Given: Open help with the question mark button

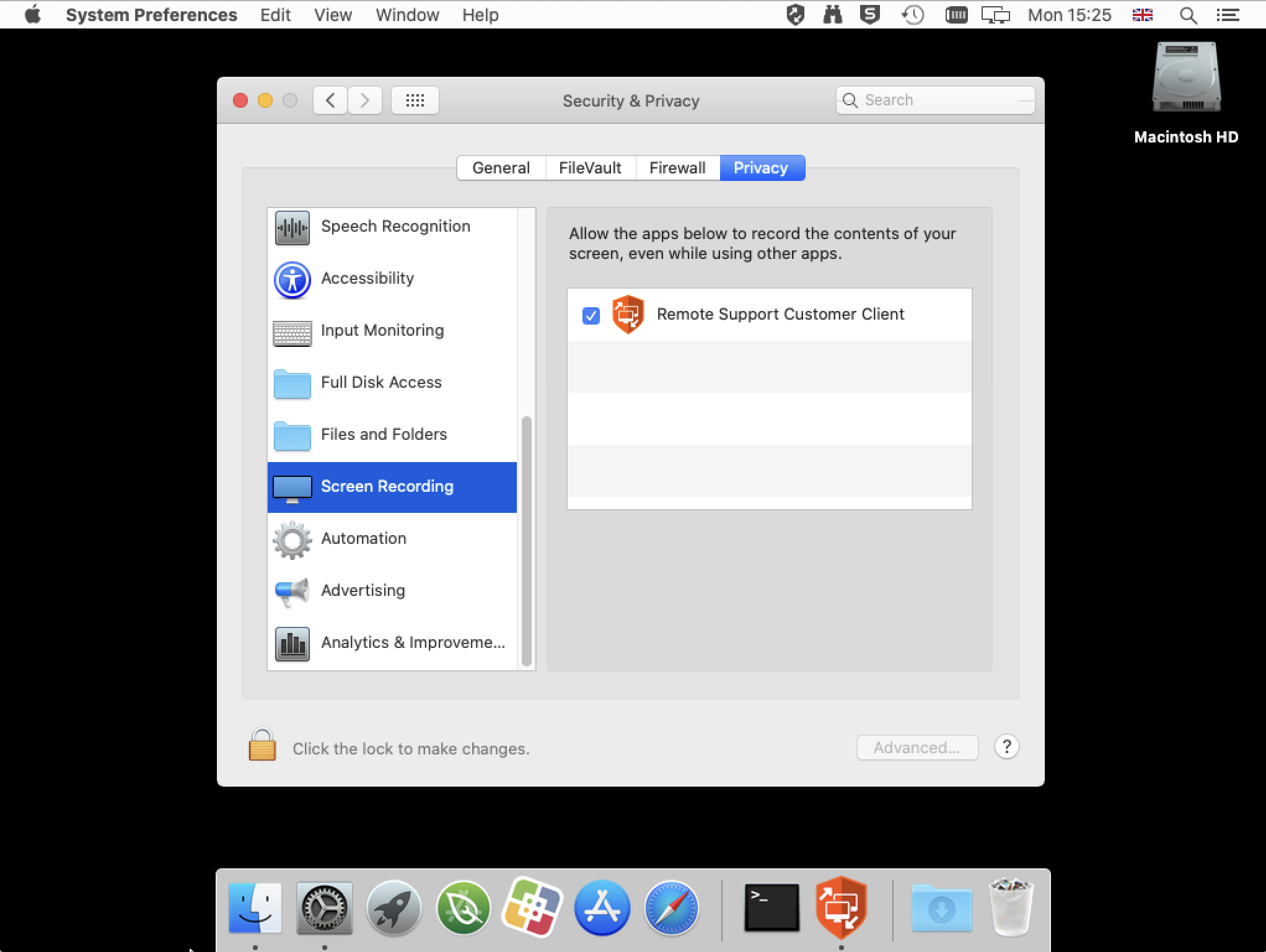Looking at the screenshot, I should [1006, 747].
